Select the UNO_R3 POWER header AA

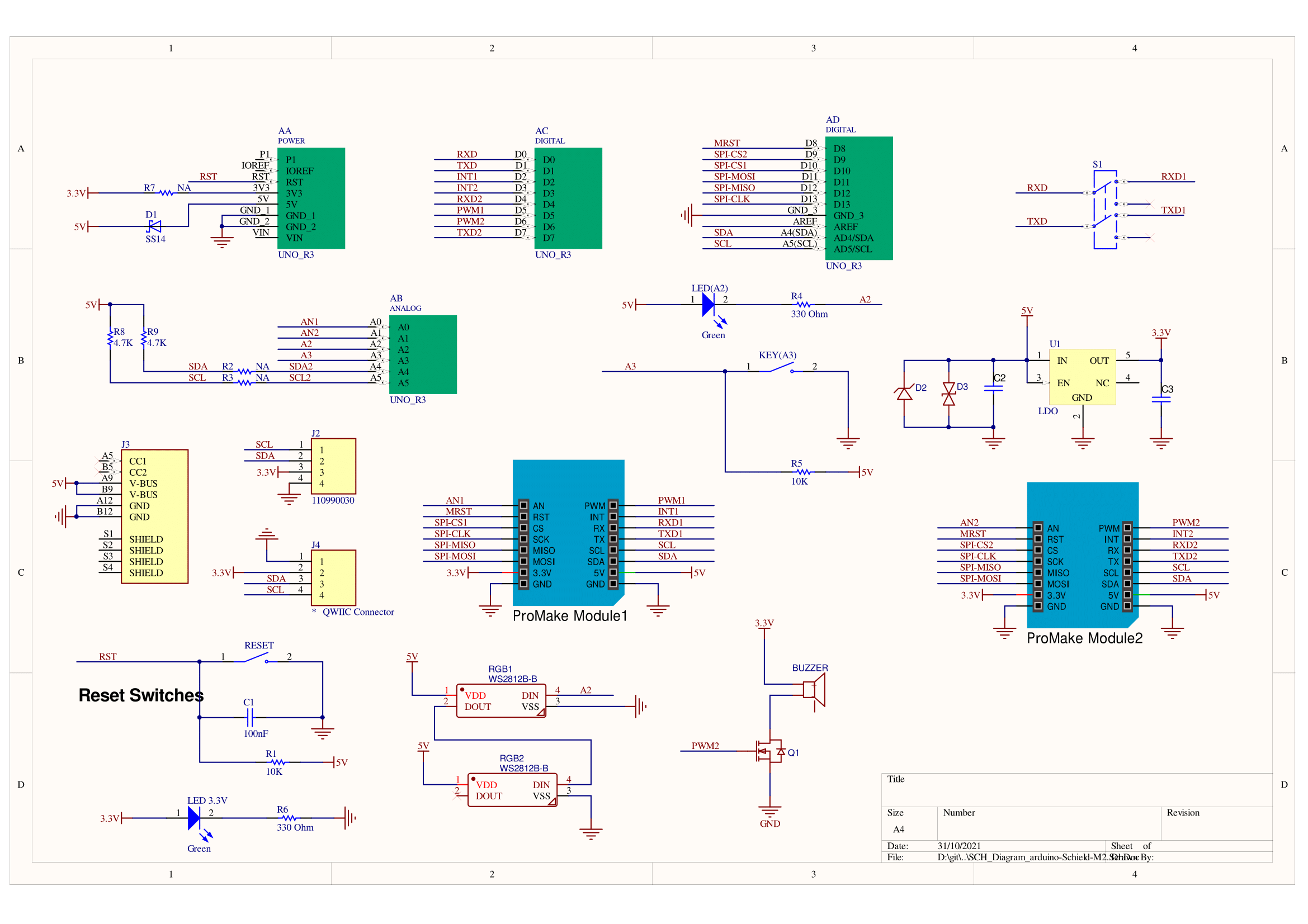(310, 198)
